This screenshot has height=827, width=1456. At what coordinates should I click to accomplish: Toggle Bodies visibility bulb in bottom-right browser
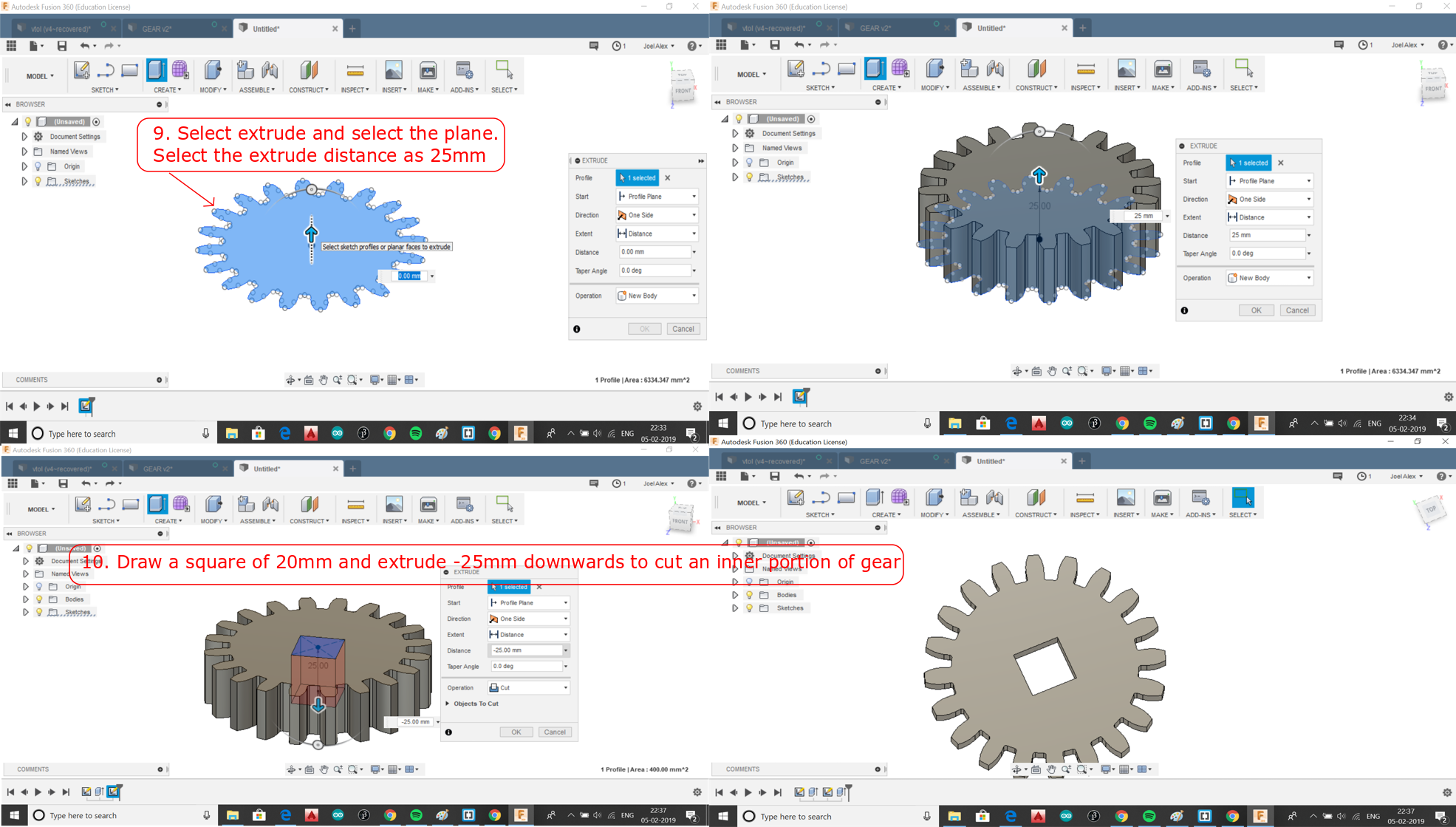pos(749,595)
